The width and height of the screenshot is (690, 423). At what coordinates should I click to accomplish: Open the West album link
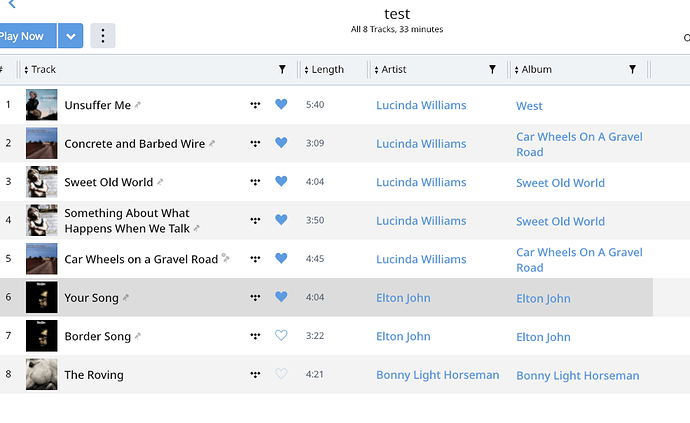[529, 106]
